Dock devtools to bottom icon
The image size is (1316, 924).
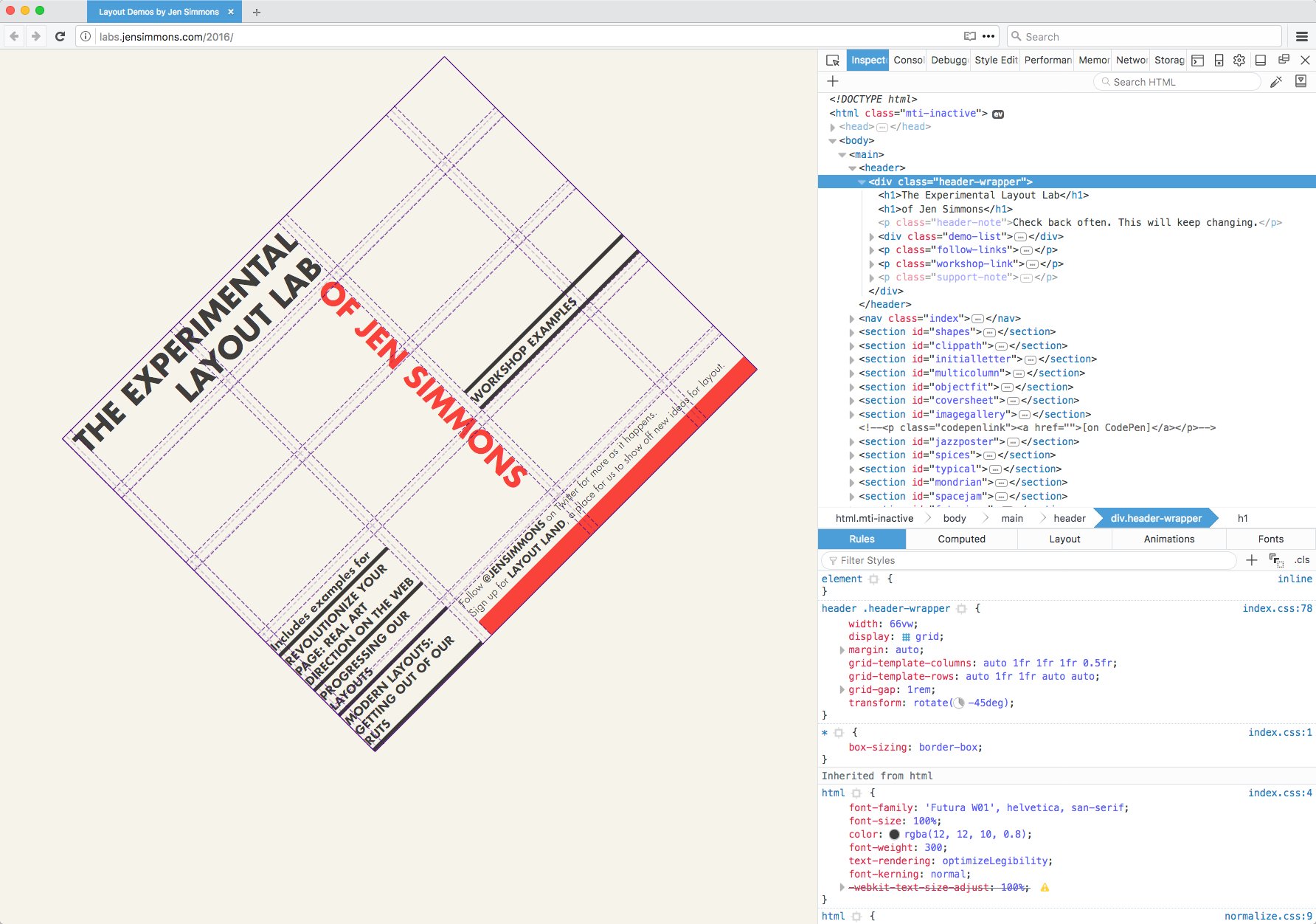[1261, 61]
